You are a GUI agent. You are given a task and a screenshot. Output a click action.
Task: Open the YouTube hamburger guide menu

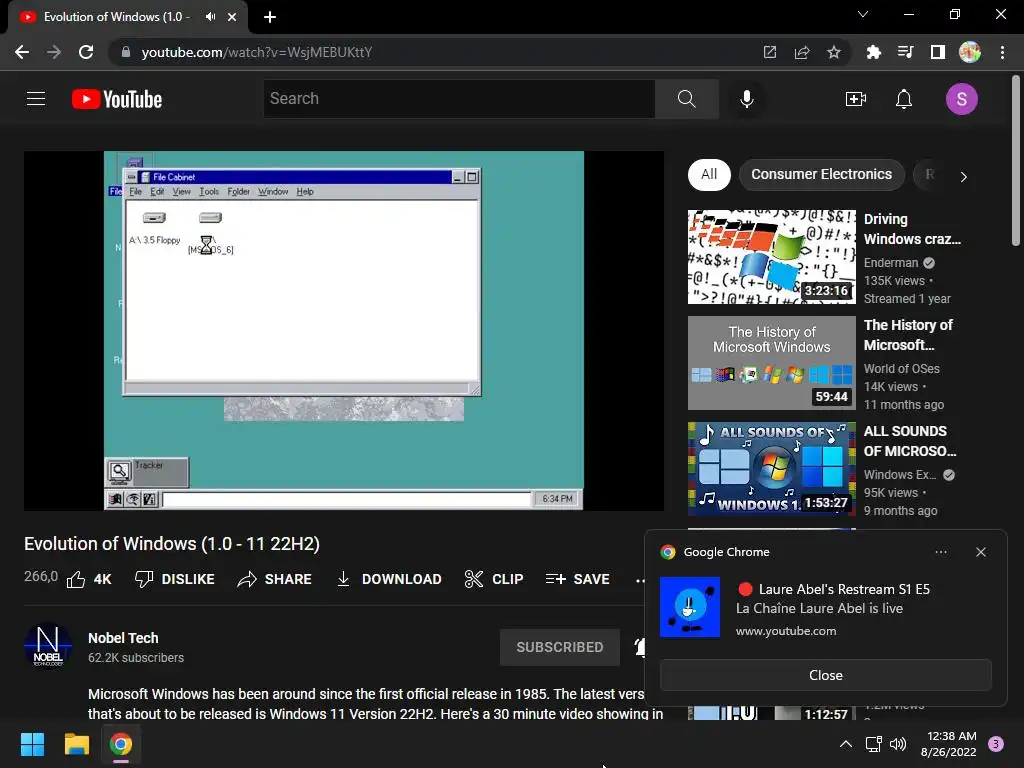tap(36, 99)
